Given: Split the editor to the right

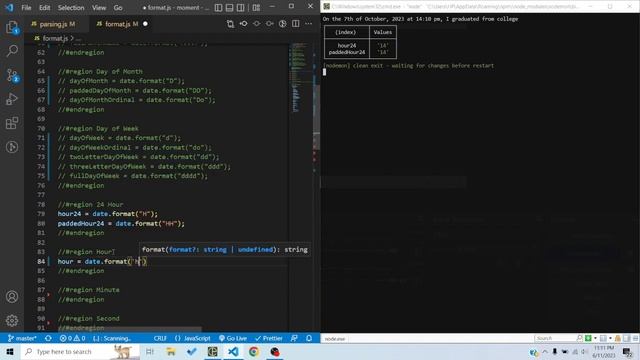Looking at the screenshot, I should [x=296, y=24].
